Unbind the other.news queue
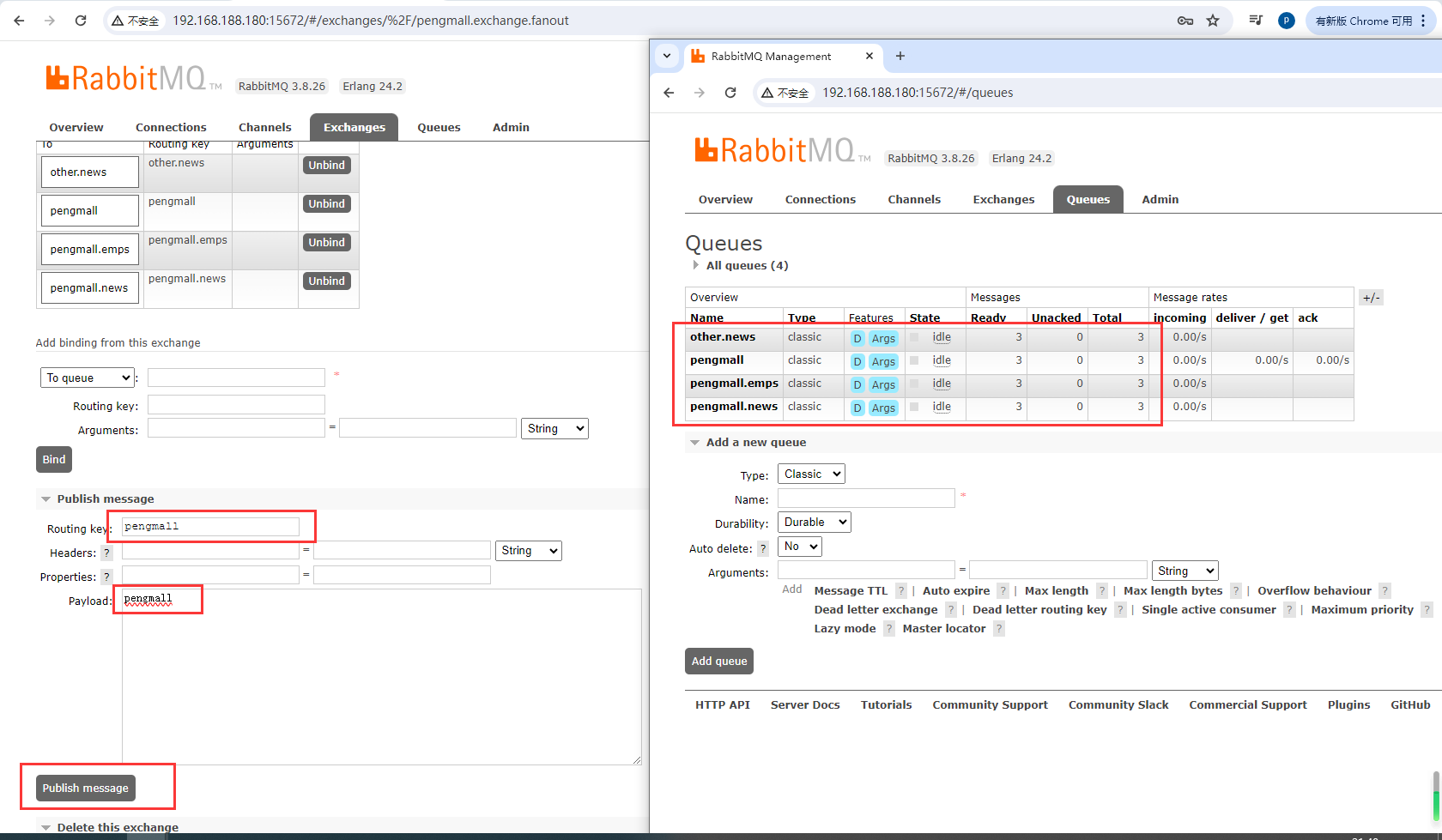The height and width of the screenshot is (840, 1442). click(x=326, y=165)
